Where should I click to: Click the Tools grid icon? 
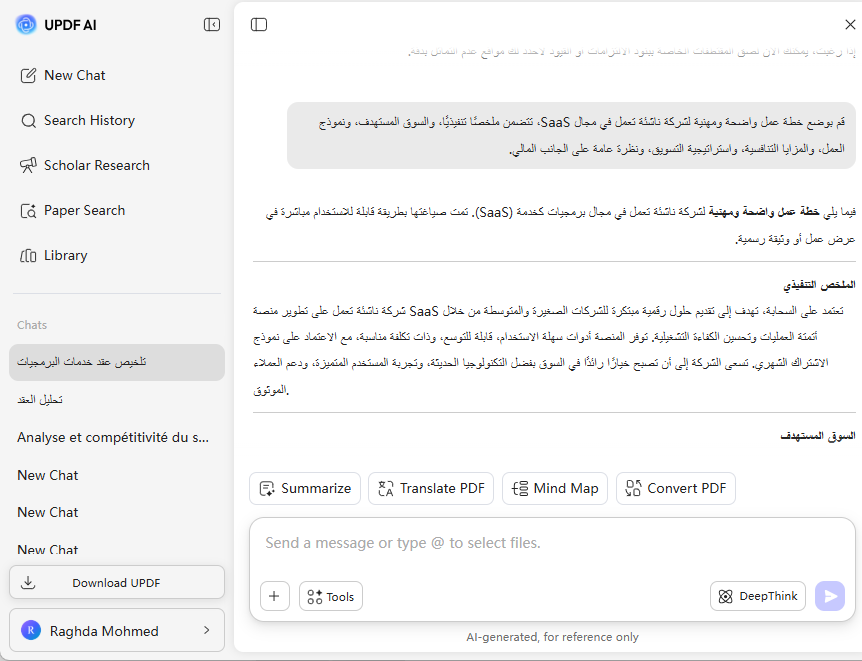314,597
